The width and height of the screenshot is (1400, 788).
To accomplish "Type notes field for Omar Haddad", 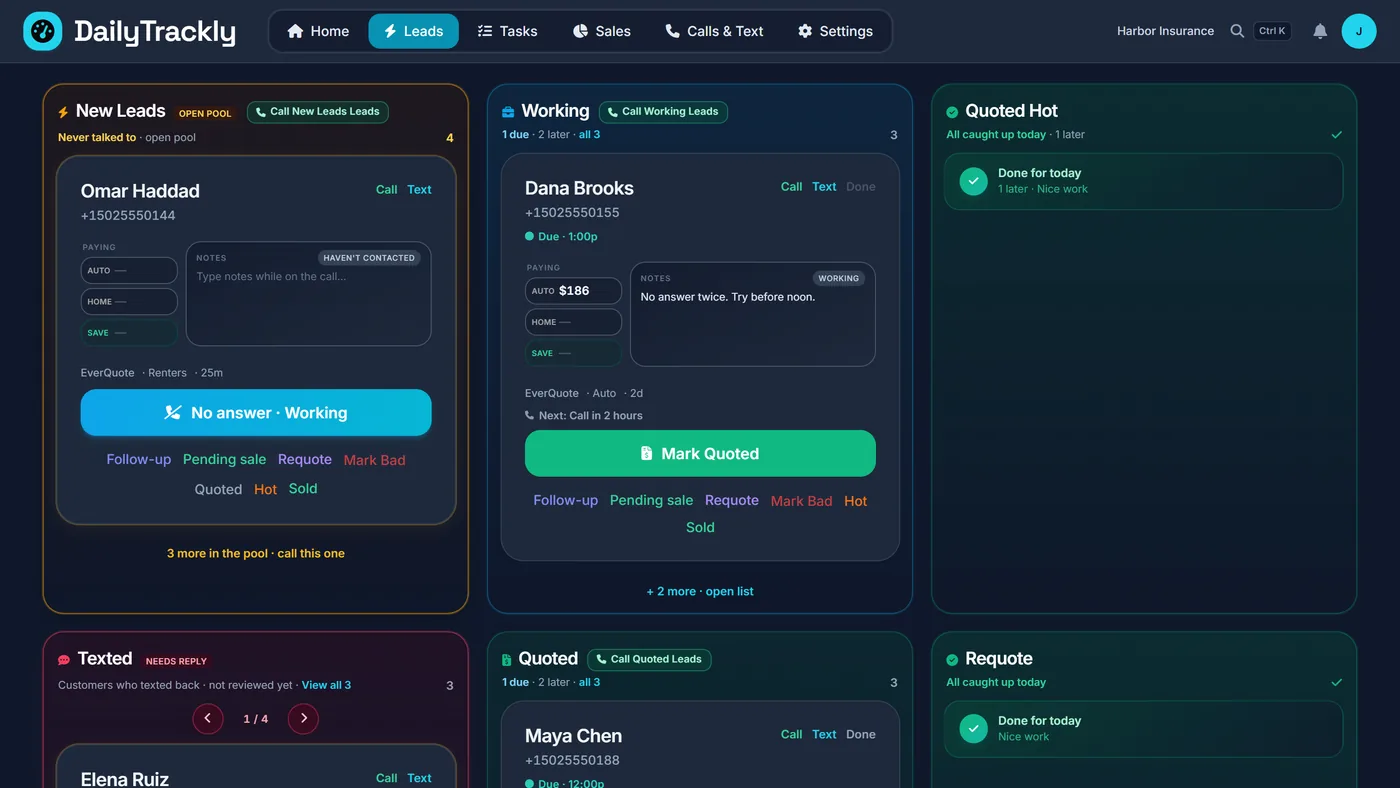I will [x=309, y=294].
